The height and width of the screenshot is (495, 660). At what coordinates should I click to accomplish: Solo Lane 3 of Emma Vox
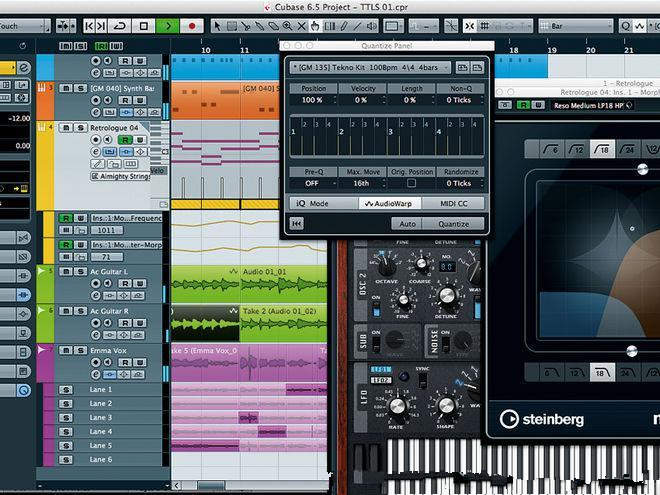tap(66, 418)
